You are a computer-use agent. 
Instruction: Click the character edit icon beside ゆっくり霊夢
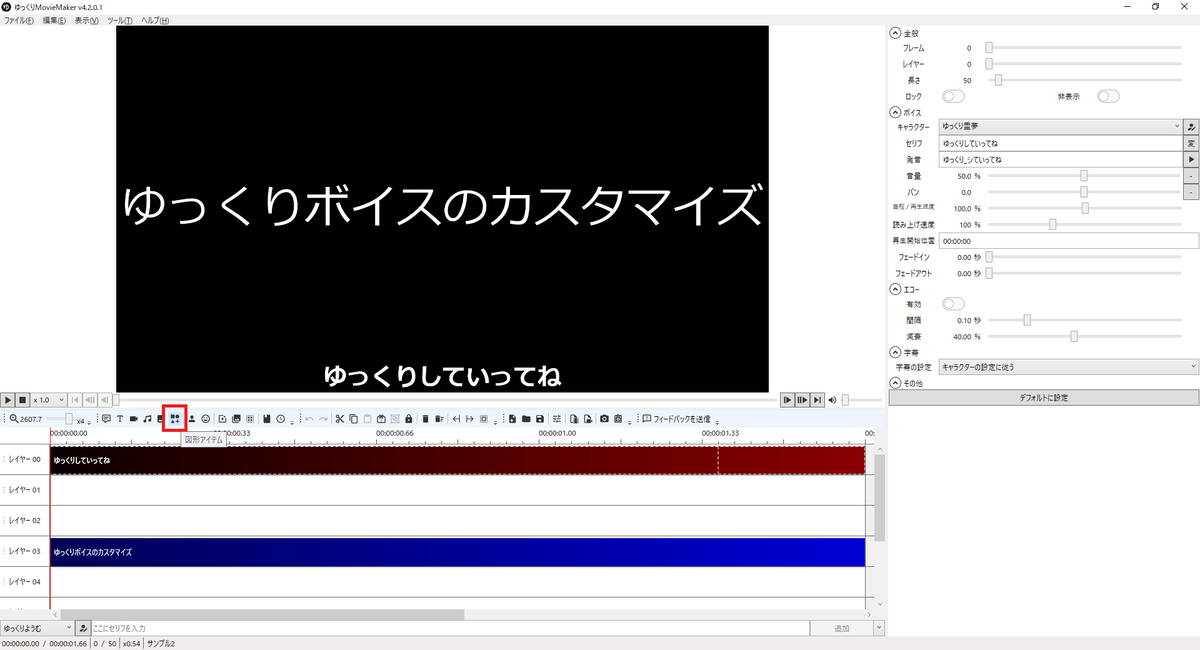tap(1192, 128)
